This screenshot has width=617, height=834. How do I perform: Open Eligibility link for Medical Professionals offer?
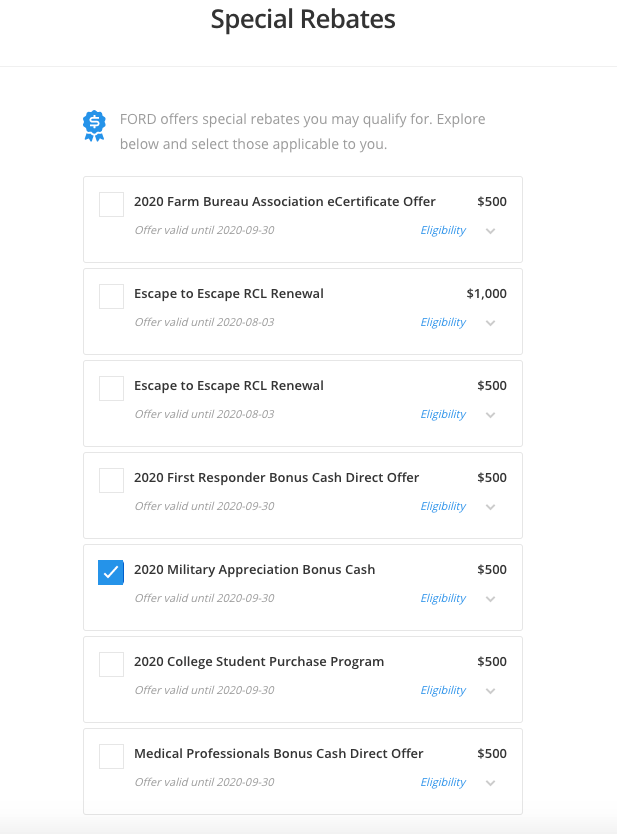point(443,782)
